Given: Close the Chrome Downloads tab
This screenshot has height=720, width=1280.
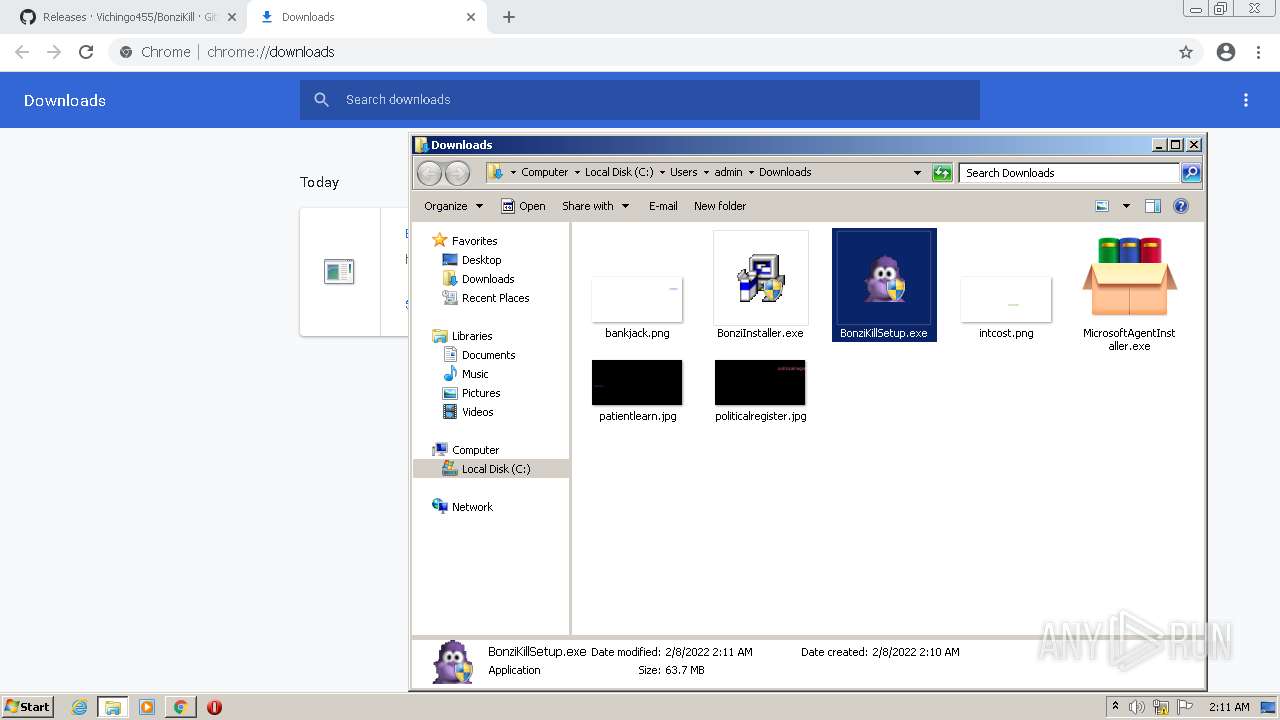Looking at the screenshot, I should tap(470, 17).
